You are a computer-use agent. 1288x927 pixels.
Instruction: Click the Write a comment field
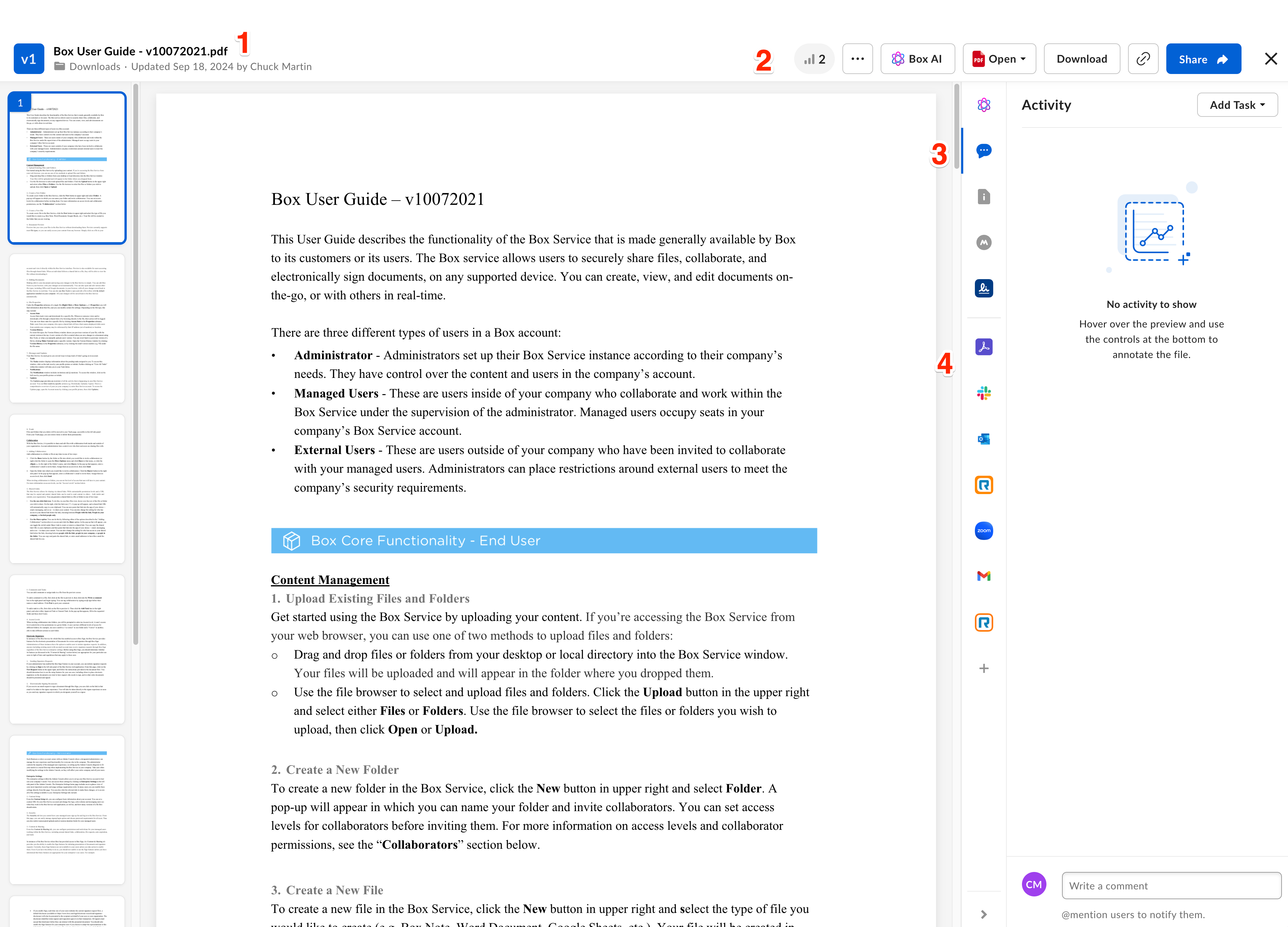coord(1171,885)
